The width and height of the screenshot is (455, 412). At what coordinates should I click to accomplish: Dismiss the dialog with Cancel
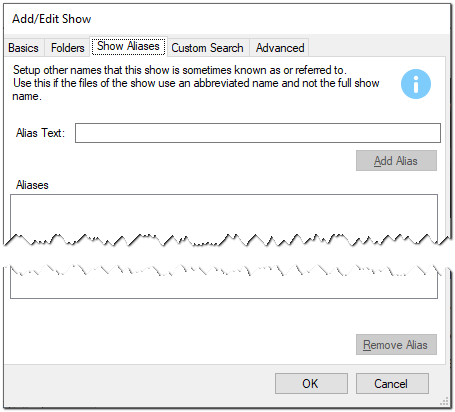pyautogui.click(x=392, y=383)
